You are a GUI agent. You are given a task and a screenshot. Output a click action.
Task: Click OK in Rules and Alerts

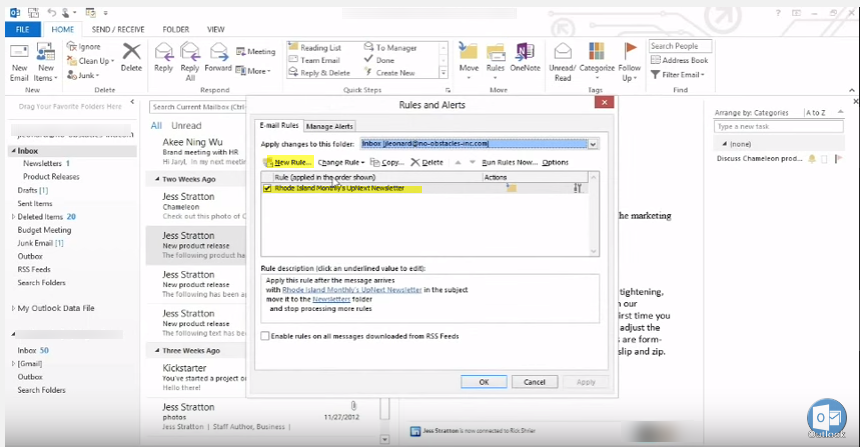[484, 382]
